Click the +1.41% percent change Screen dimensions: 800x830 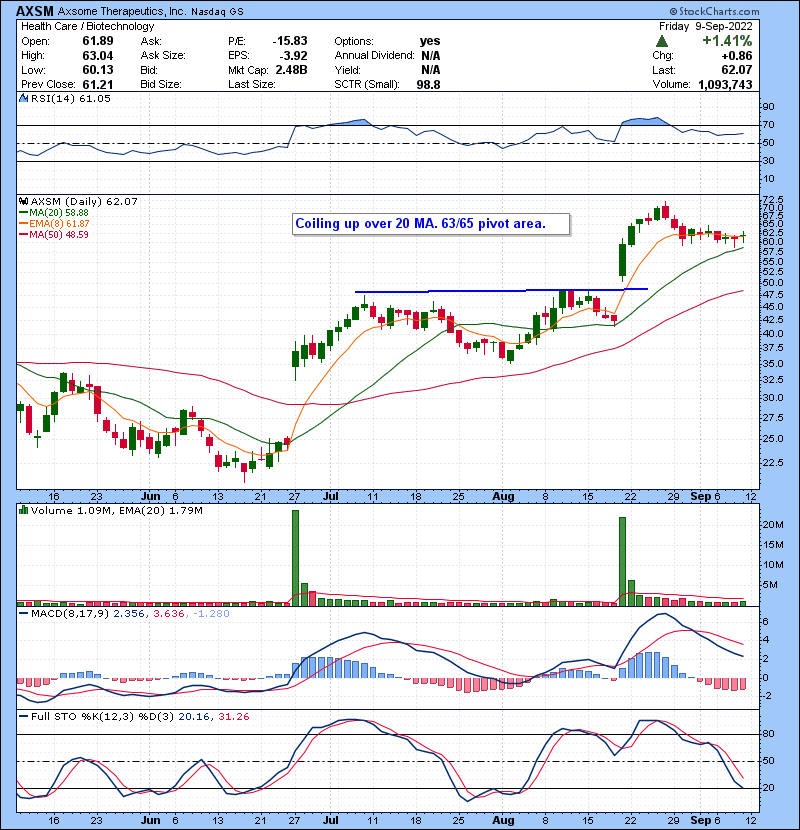[727, 41]
